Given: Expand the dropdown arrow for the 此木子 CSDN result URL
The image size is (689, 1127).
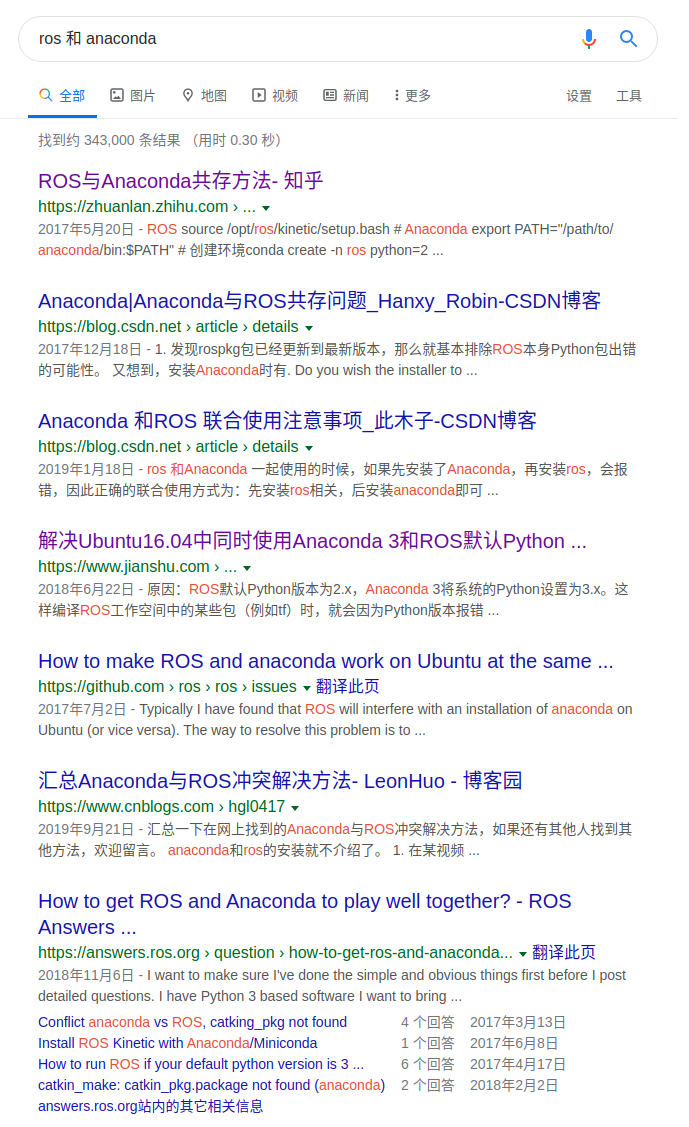Looking at the screenshot, I should point(309,448).
